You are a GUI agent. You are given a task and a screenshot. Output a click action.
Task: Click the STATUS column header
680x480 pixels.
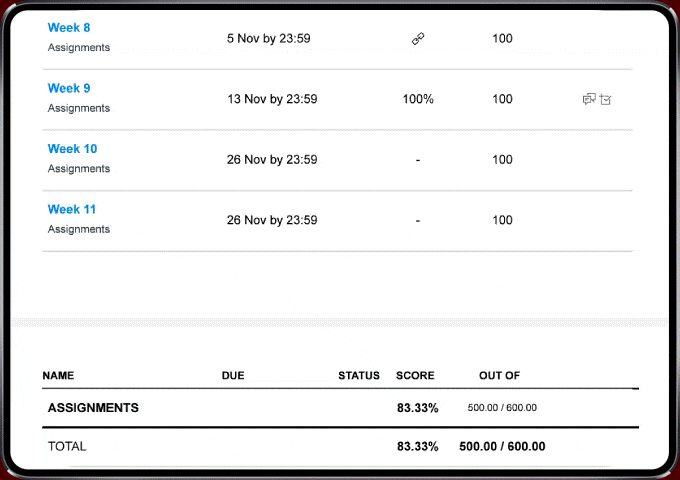pyautogui.click(x=359, y=376)
